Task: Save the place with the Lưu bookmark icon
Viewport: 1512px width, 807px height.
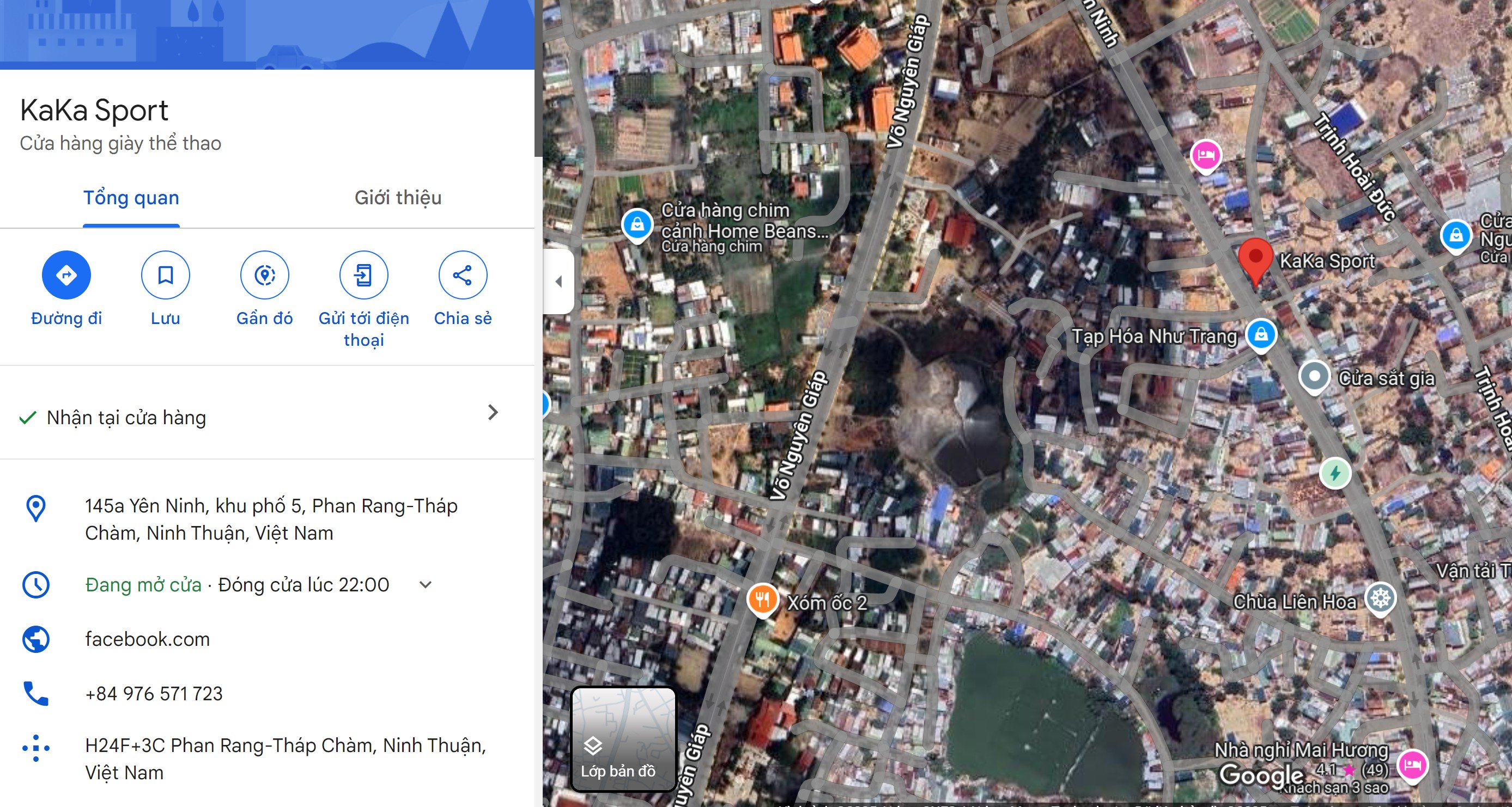Action: pos(166,274)
